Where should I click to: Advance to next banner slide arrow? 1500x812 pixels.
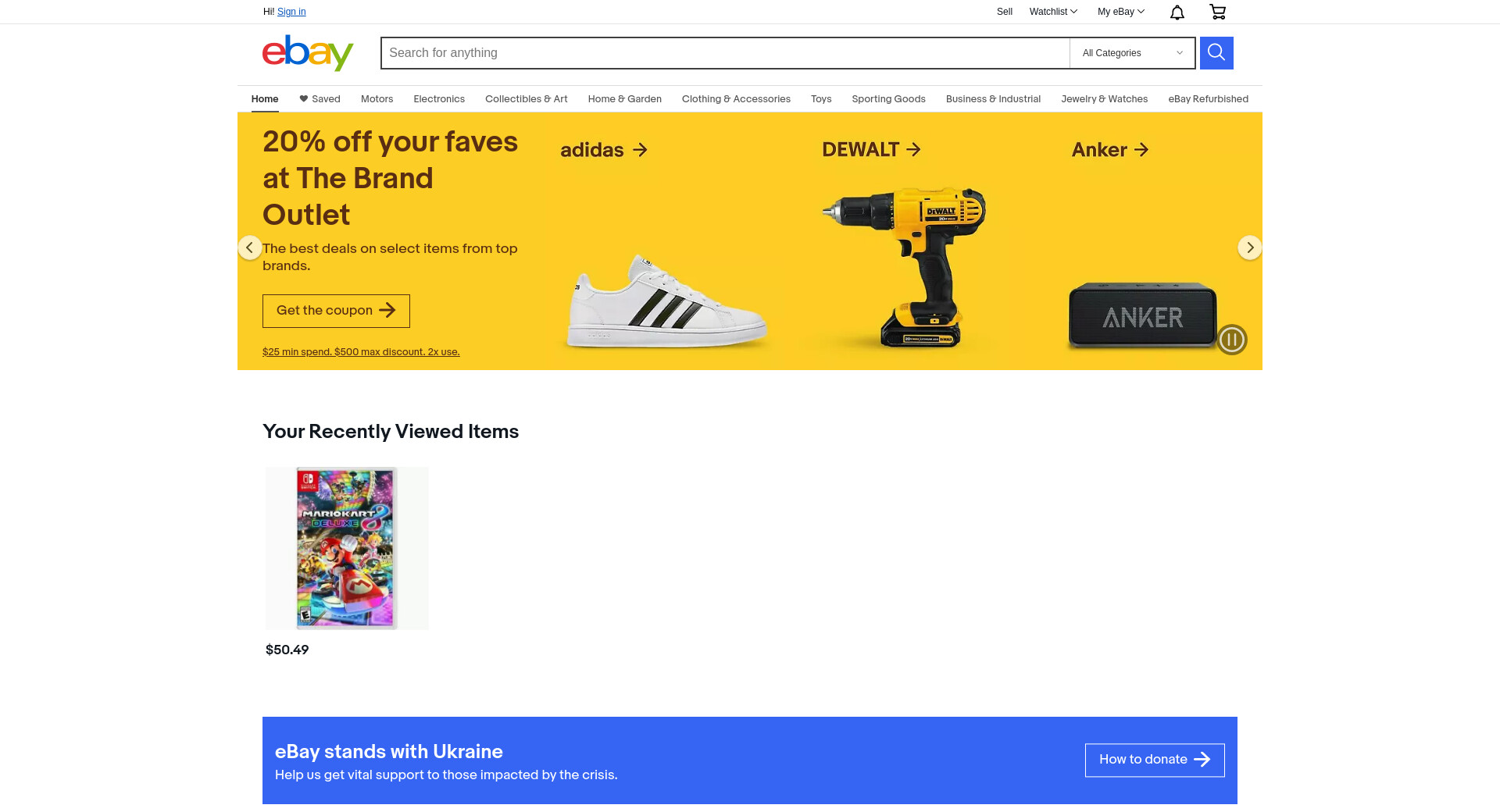(x=1250, y=248)
